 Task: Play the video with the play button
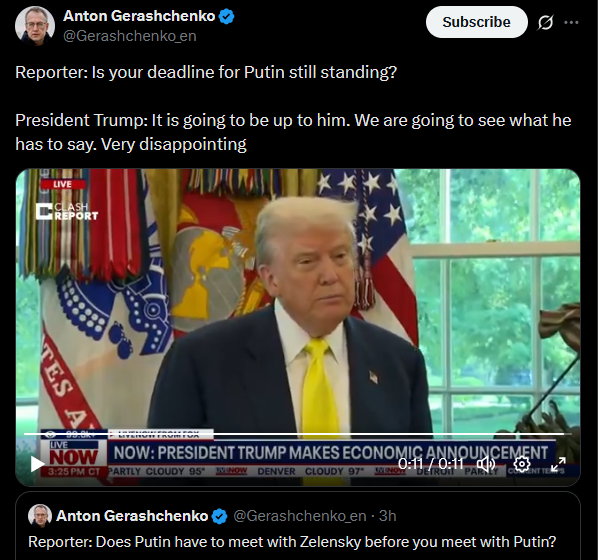[37, 464]
